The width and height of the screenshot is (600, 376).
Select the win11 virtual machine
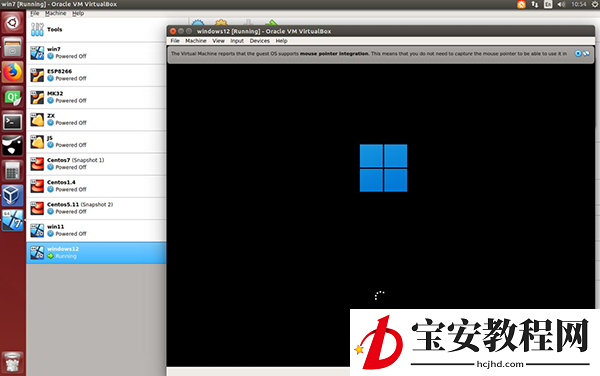coord(96,230)
